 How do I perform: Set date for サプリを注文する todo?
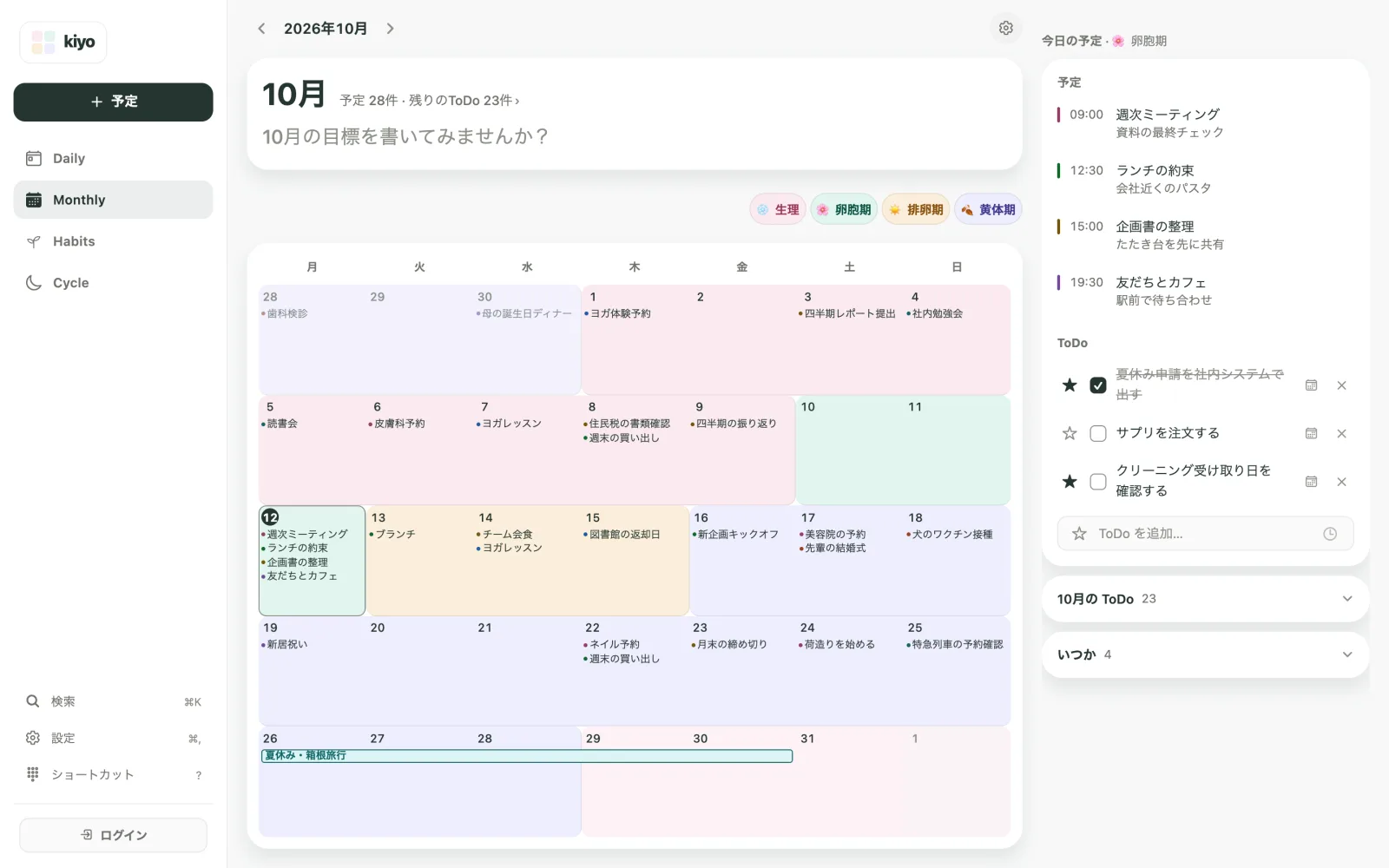(x=1311, y=433)
